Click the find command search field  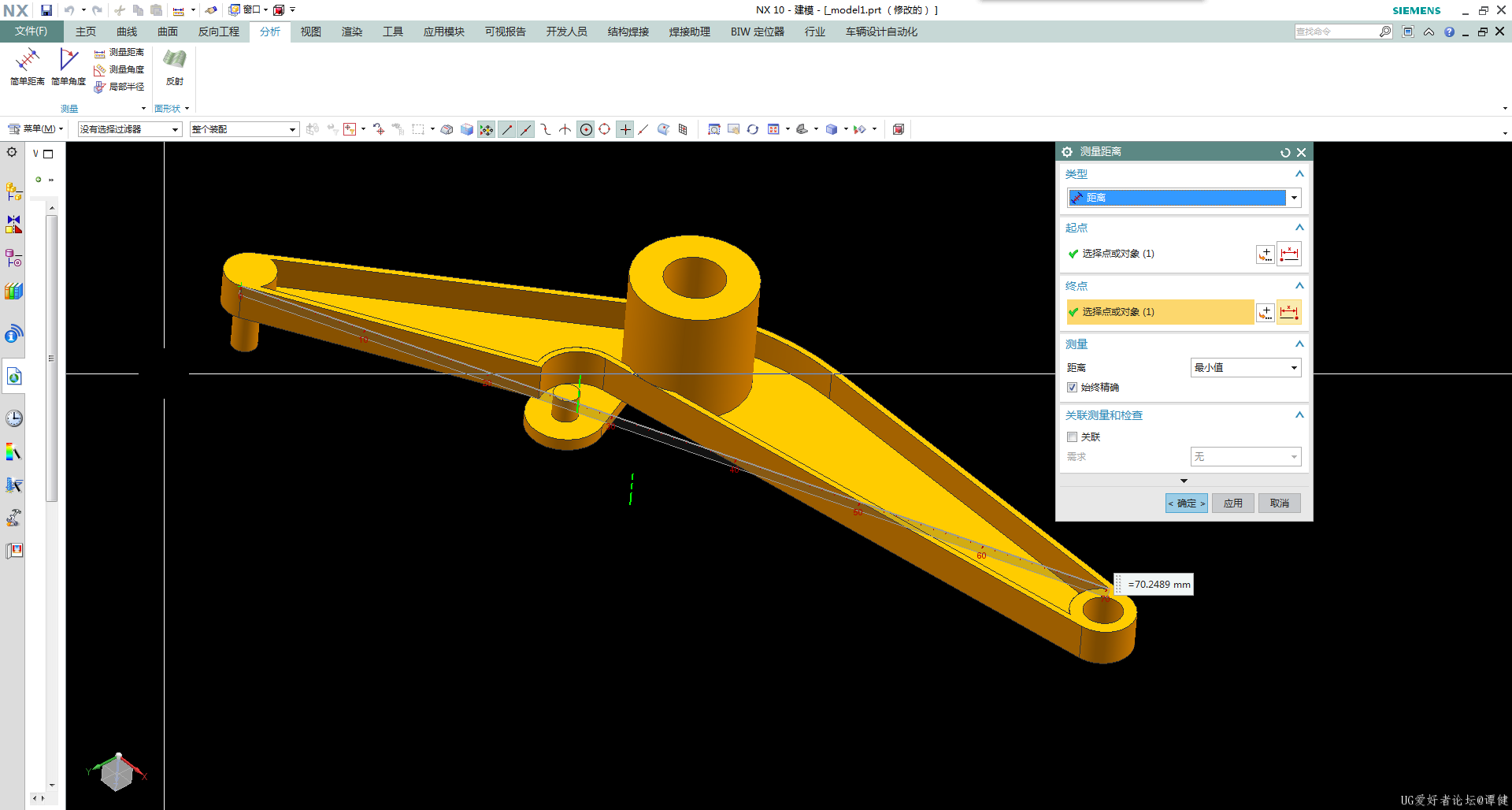(1336, 32)
